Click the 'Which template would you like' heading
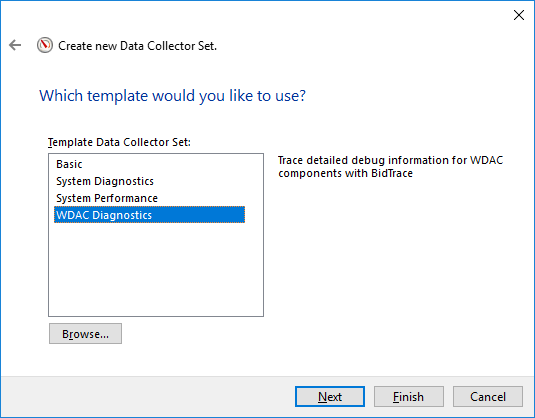The image size is (535, 418). [172, 96]
